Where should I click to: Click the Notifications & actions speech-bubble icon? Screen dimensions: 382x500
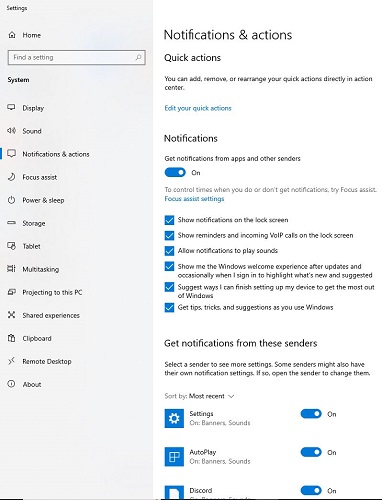pos(12,154)
